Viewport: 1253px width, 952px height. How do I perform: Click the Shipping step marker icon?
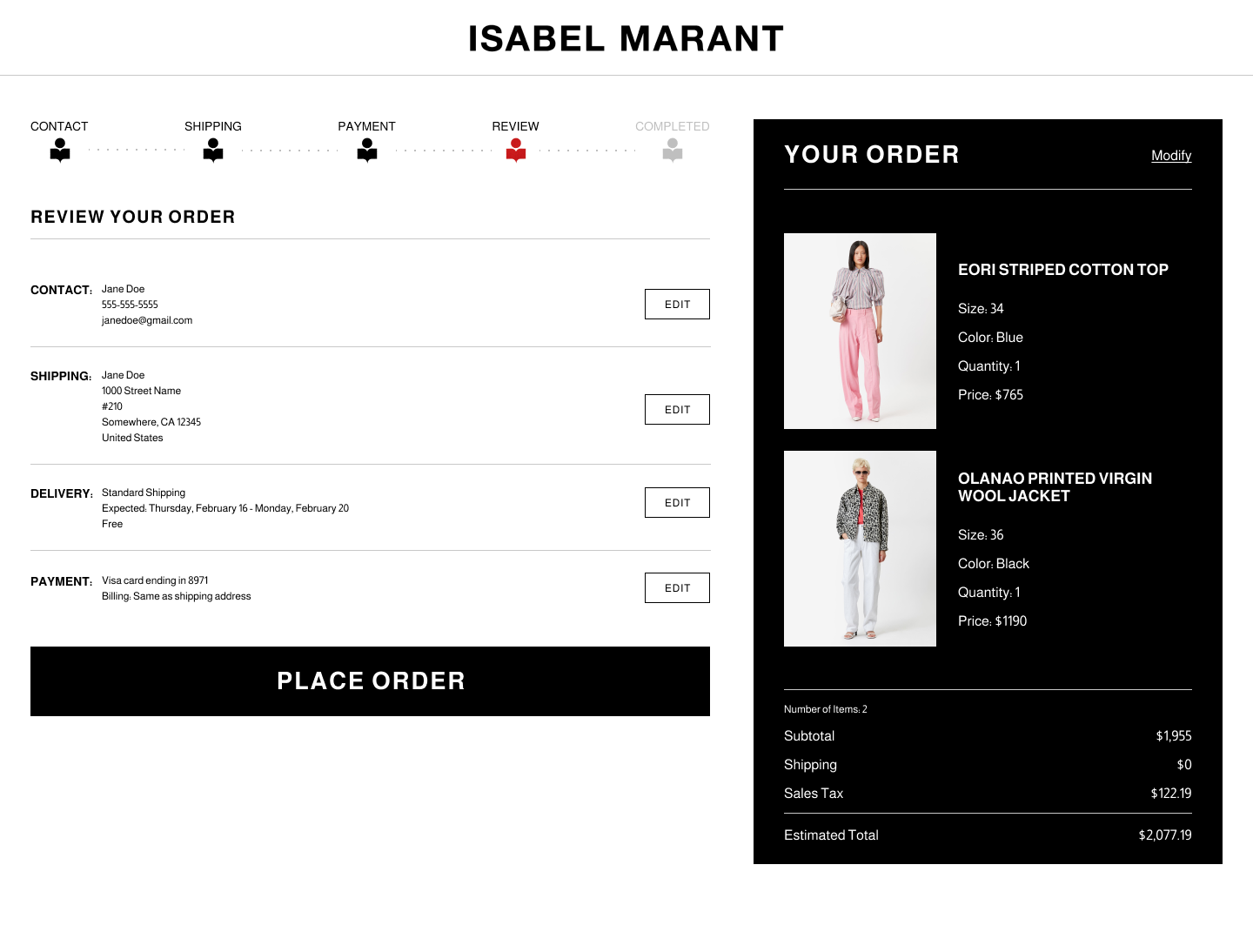[x=213, y=151]
